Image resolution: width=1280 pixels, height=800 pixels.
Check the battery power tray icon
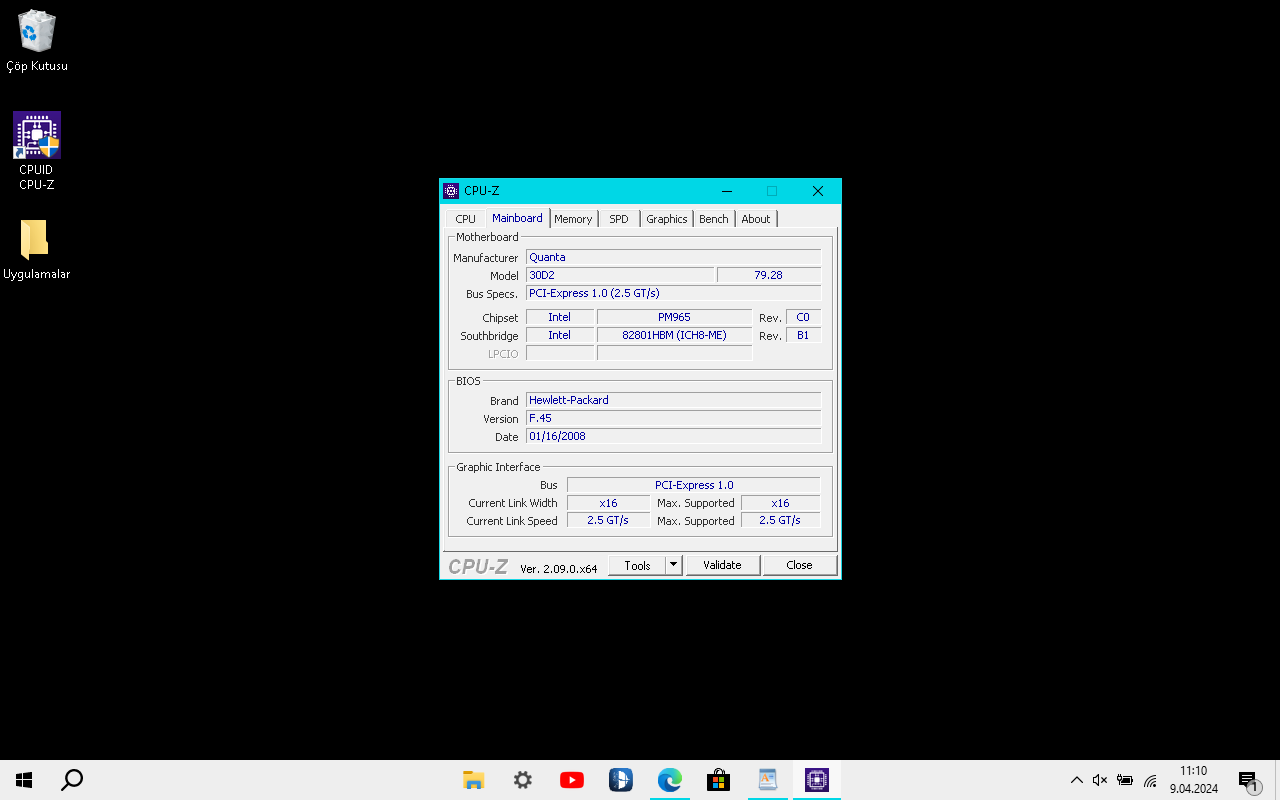click(1125, 780)
